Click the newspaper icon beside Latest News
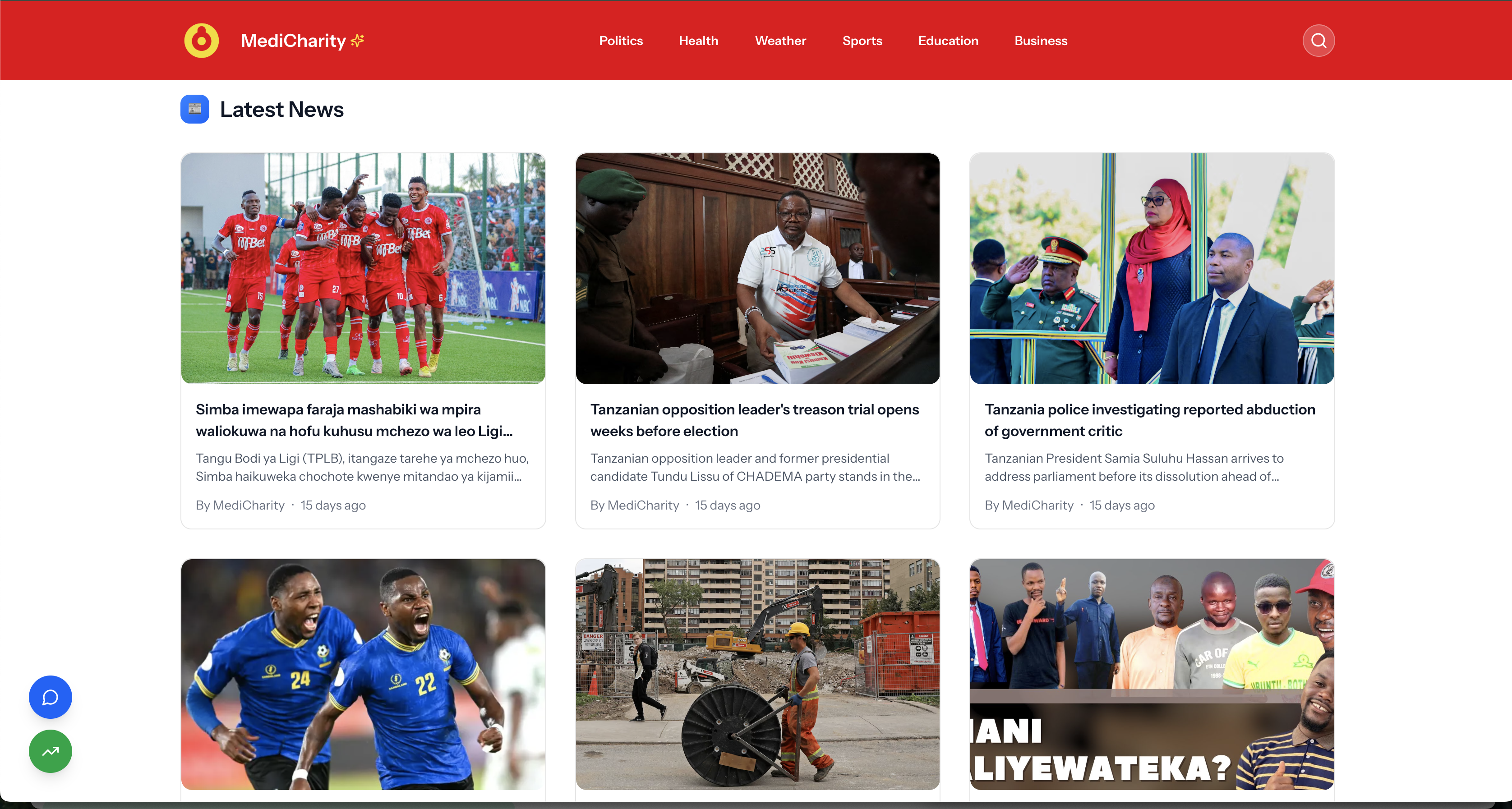Viewport: 1512px width, 809px height. (x=195, y=109)
